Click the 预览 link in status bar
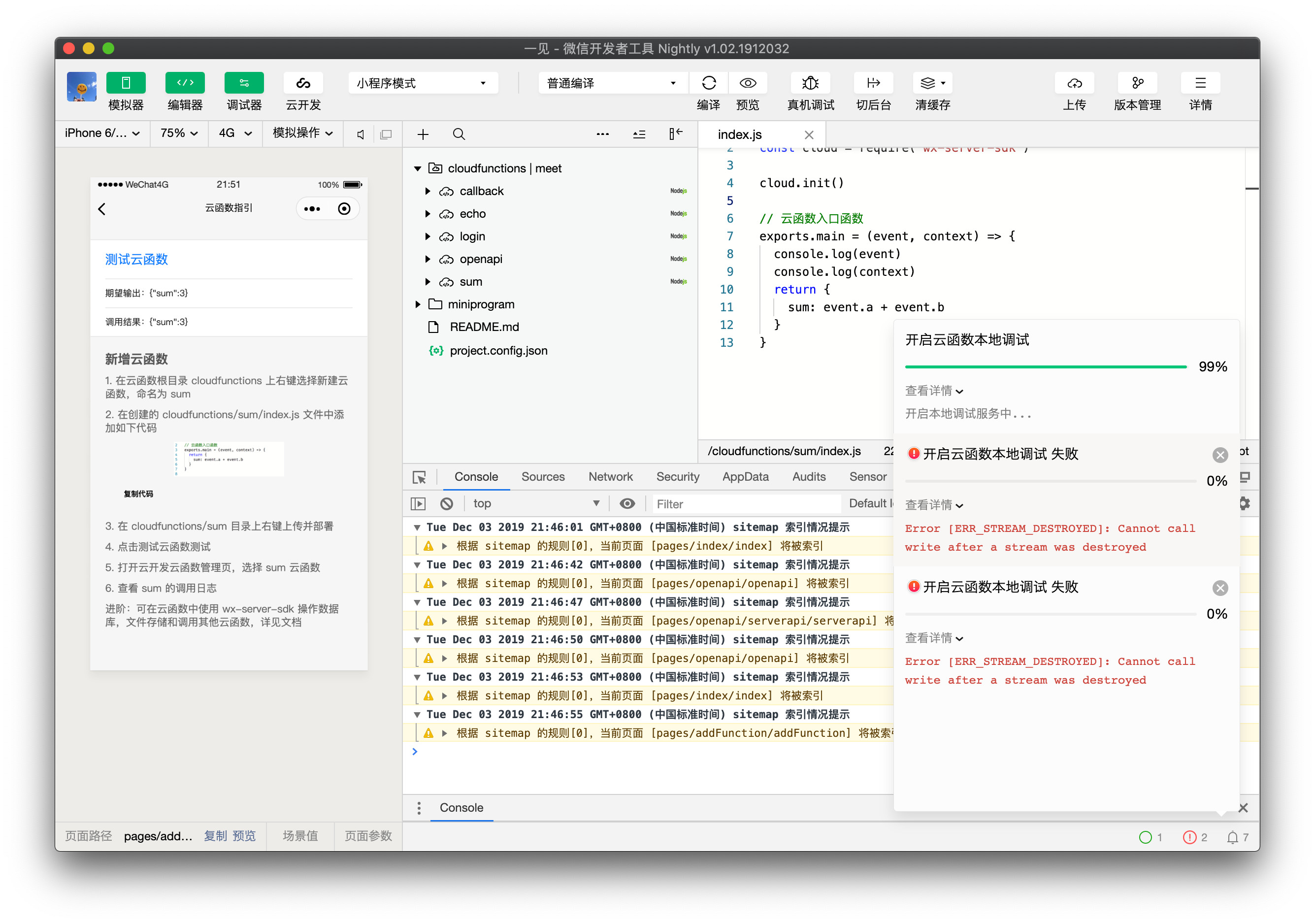 click(x=244, y=836)
